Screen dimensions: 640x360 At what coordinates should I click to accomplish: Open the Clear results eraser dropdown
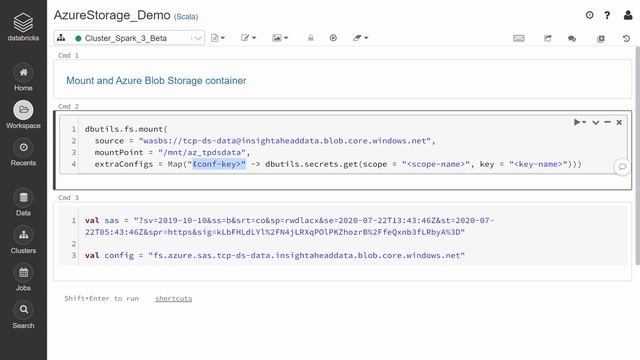pyautogui.click(x=360, y=38)
